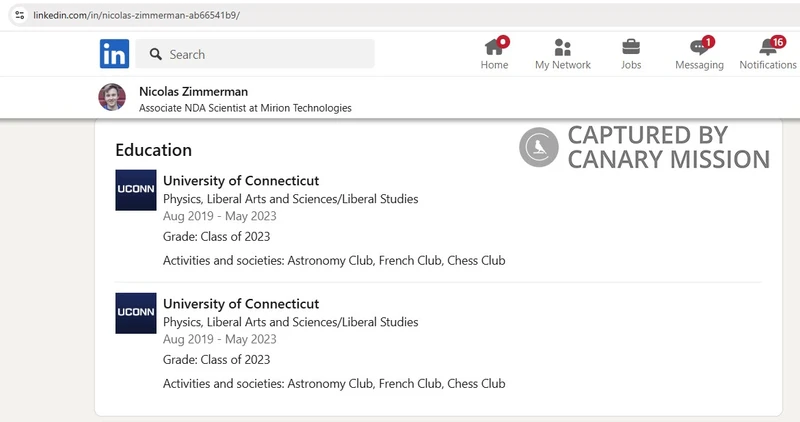Click Nicolas Zimmerman's profile photo
The image size is (800, 422).
pyautogui.click(x=112, y=97)
